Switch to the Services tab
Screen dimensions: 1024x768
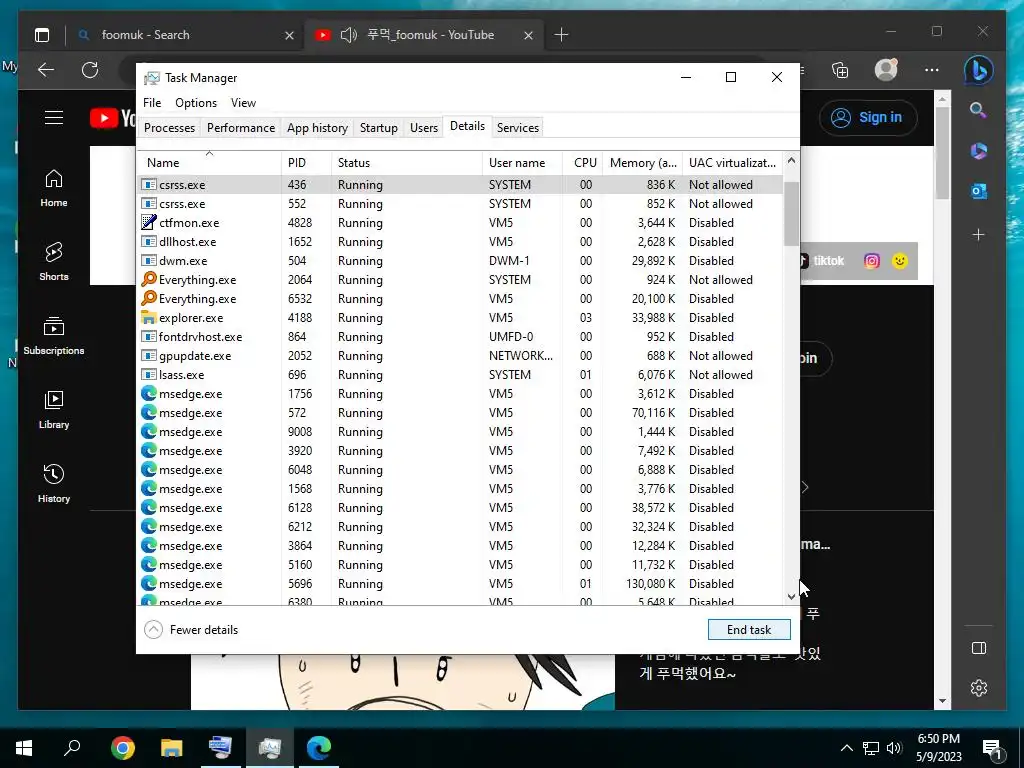tap(518, 127)
